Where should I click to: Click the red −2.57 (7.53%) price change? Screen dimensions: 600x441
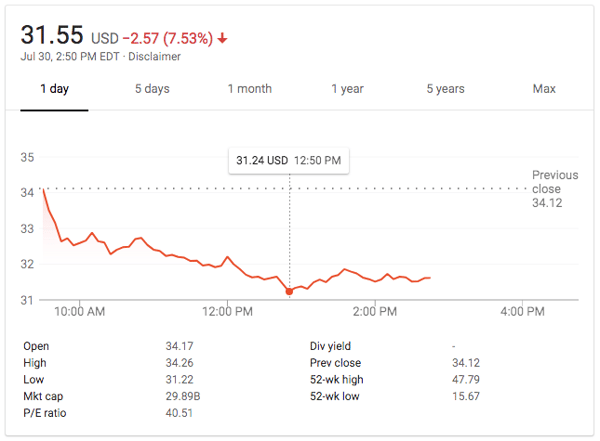(168, 39)
